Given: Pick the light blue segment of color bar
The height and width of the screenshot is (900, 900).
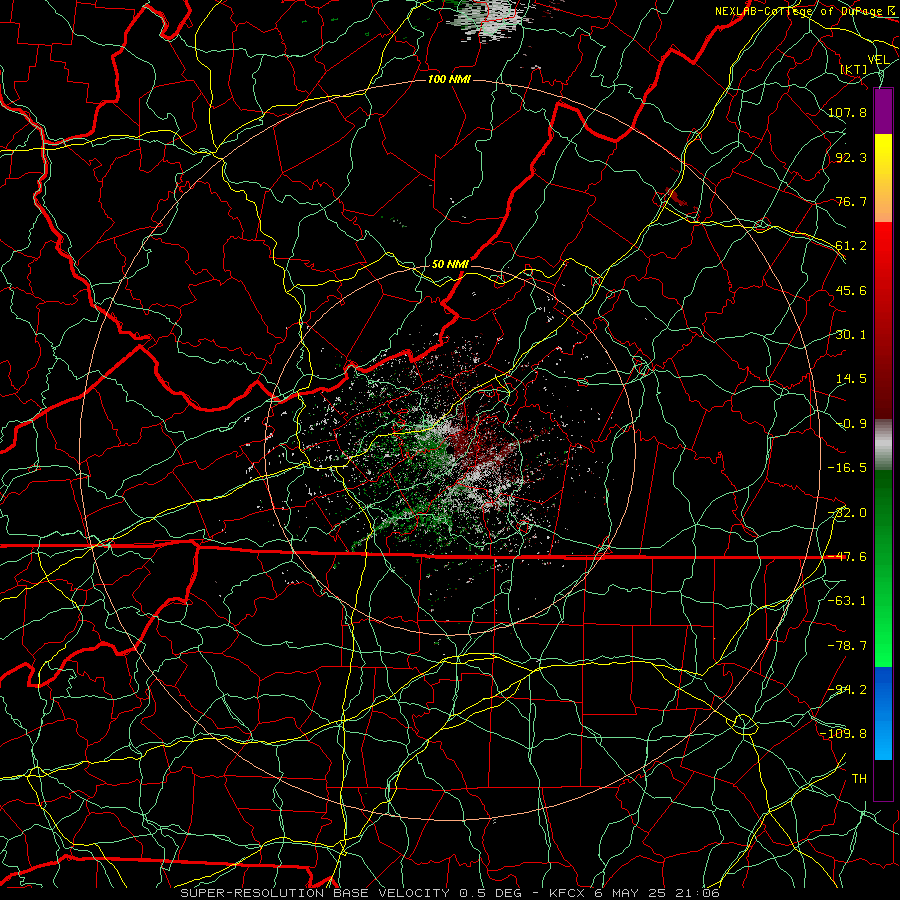Looking at the screenshot, I should (883, 740).
